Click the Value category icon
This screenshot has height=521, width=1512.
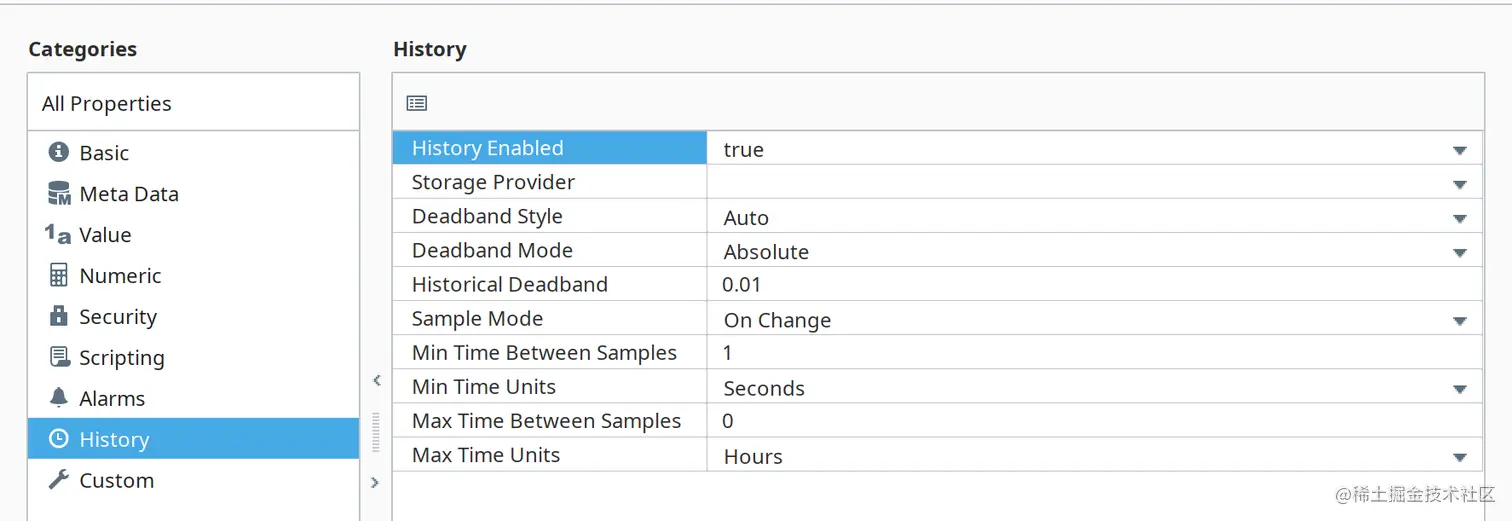point(58,235)
